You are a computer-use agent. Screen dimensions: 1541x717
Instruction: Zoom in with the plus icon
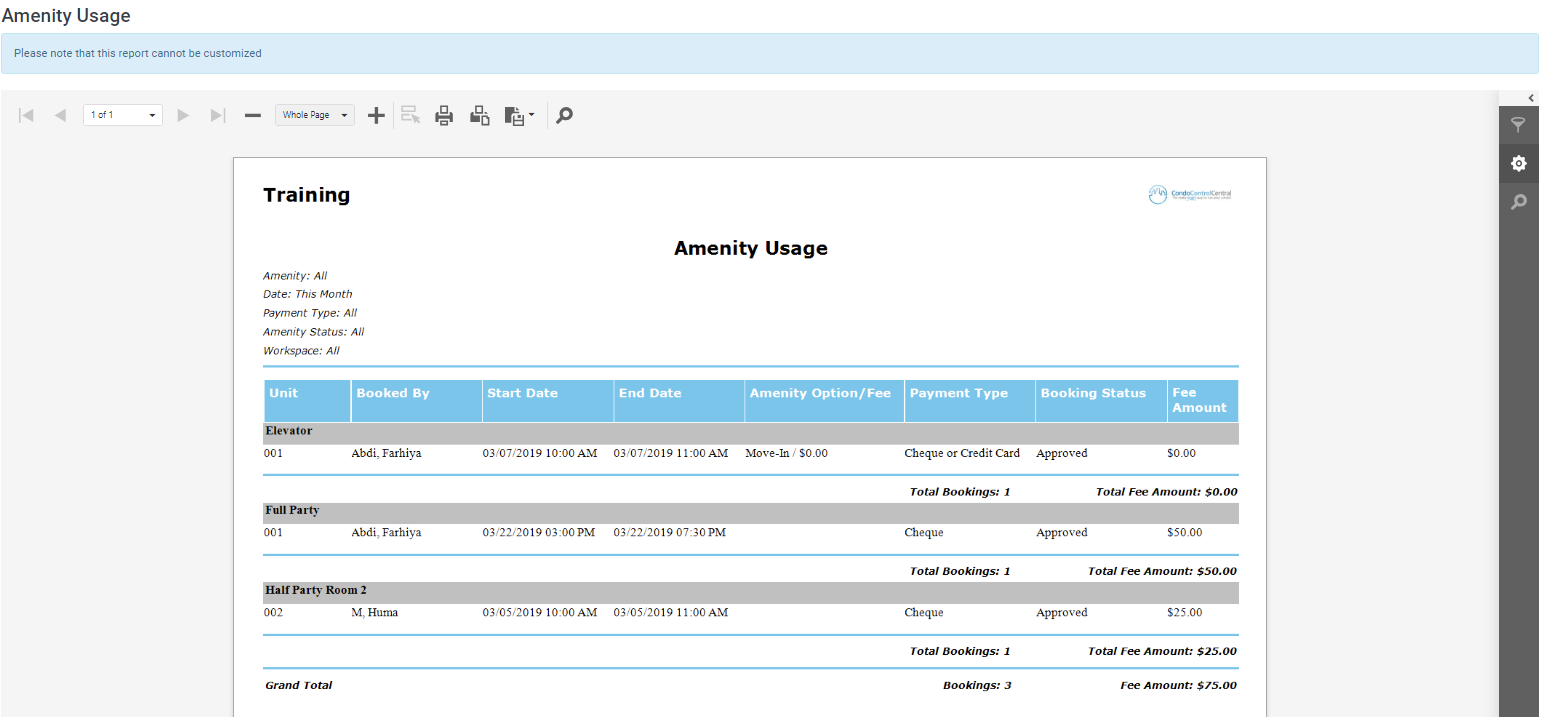[x=376, y=116]
